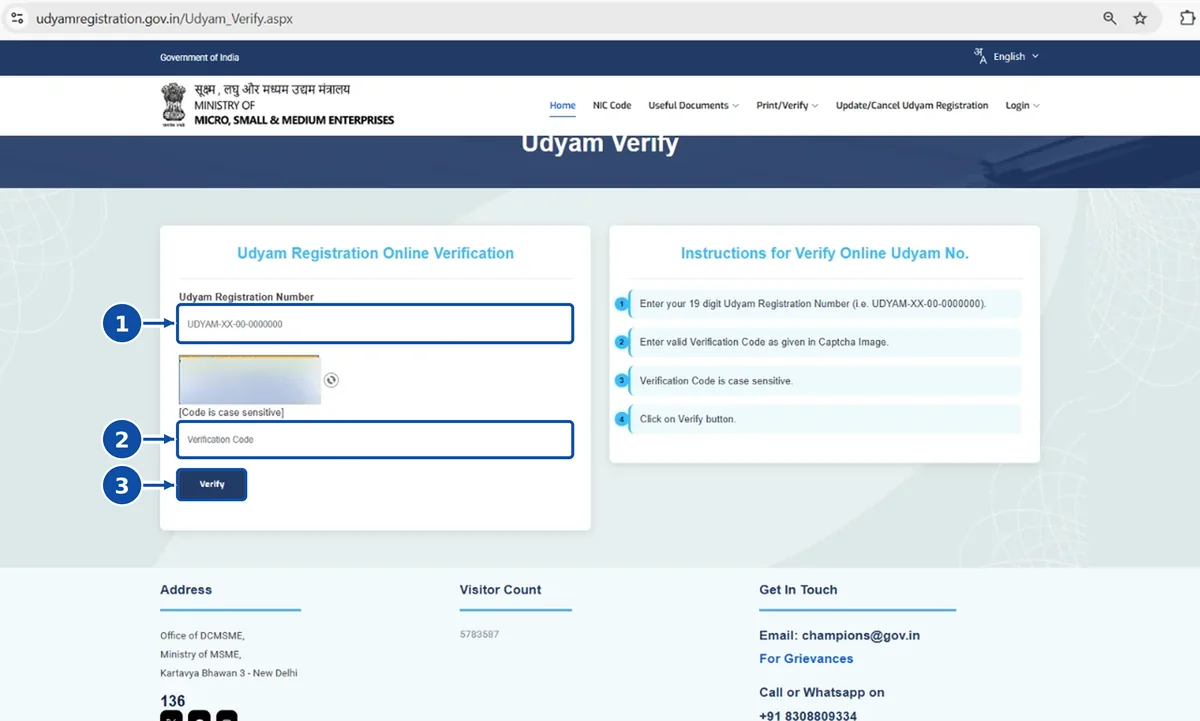Click instruction 'Verification Code is case sensitive.'
Image resolution: width=1200 pixels, height=721 pixels.
[716, 381]
